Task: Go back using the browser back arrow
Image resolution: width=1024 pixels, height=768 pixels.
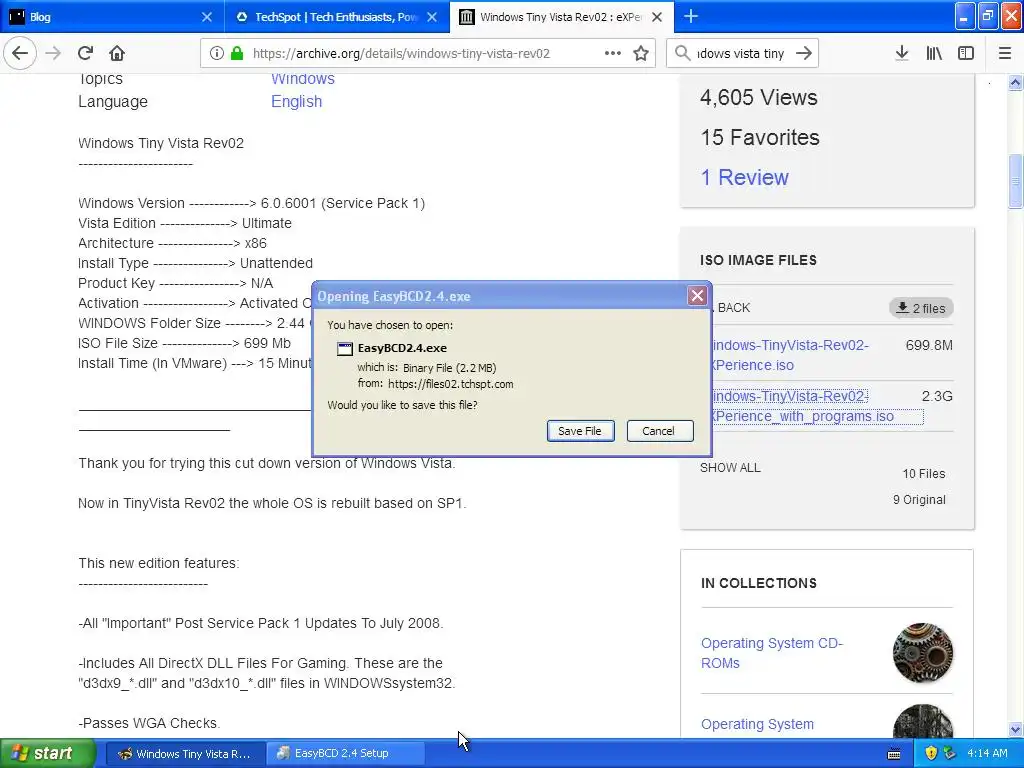Action: click(x=20, y=53)
